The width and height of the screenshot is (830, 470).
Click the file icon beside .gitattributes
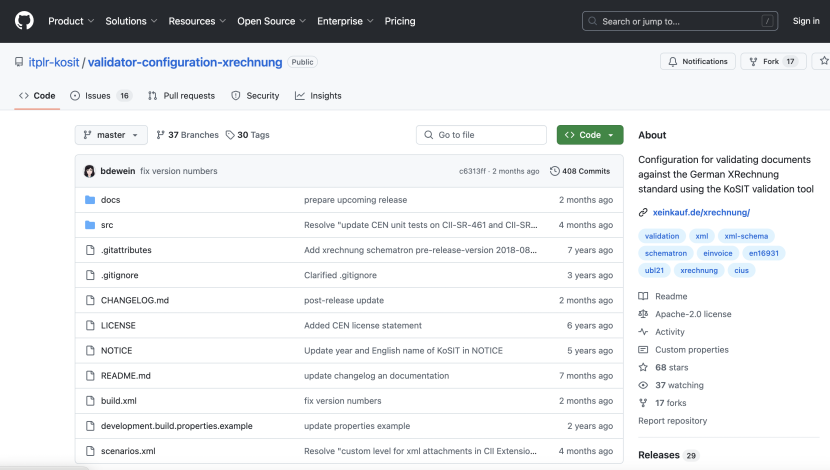pos(90,250)
